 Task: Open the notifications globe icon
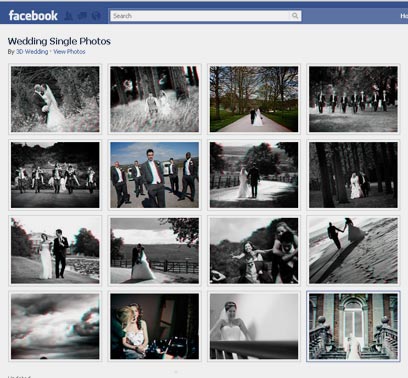coord(96,16)
